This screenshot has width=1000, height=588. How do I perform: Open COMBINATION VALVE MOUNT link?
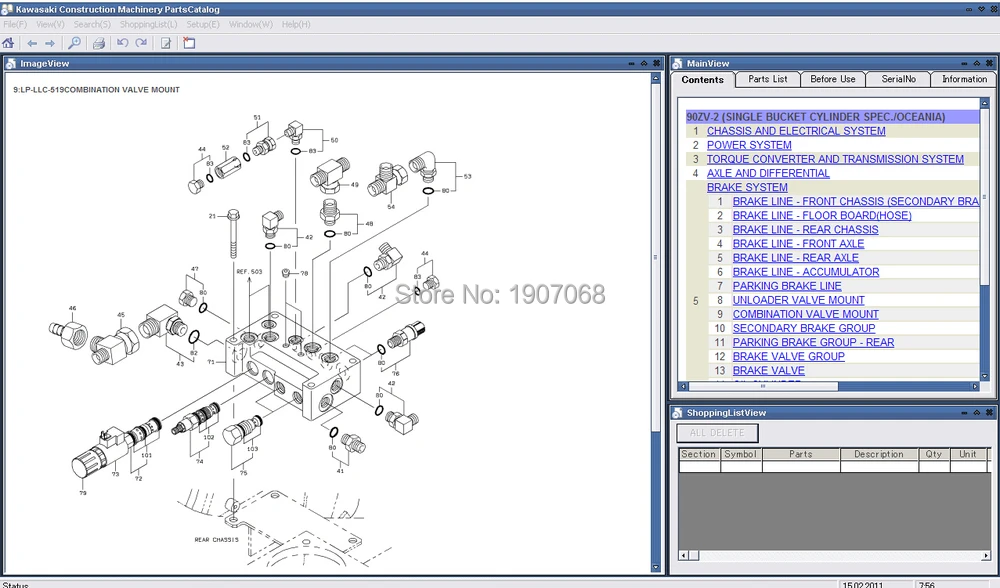click(805, 314)
